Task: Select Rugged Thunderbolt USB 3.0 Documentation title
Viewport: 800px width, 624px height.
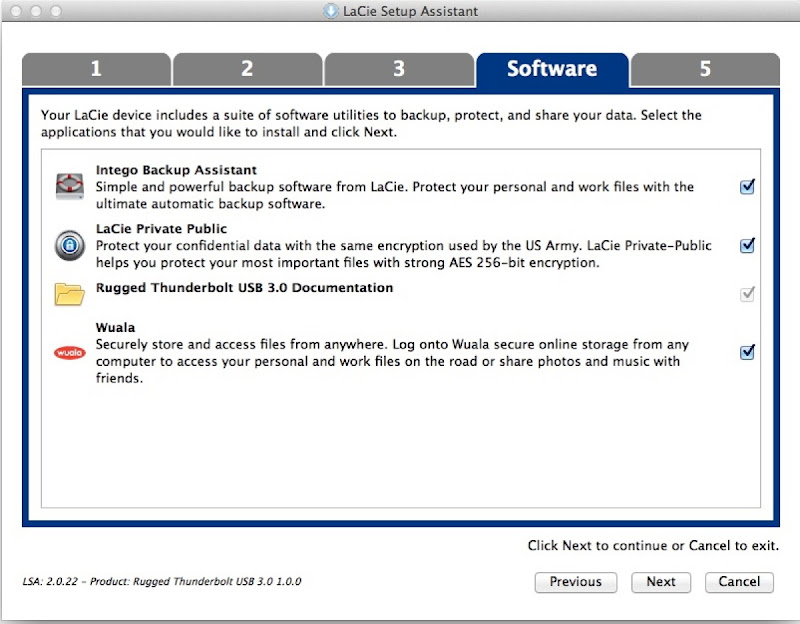Action: pyautogui.click(x=244, y=288)
